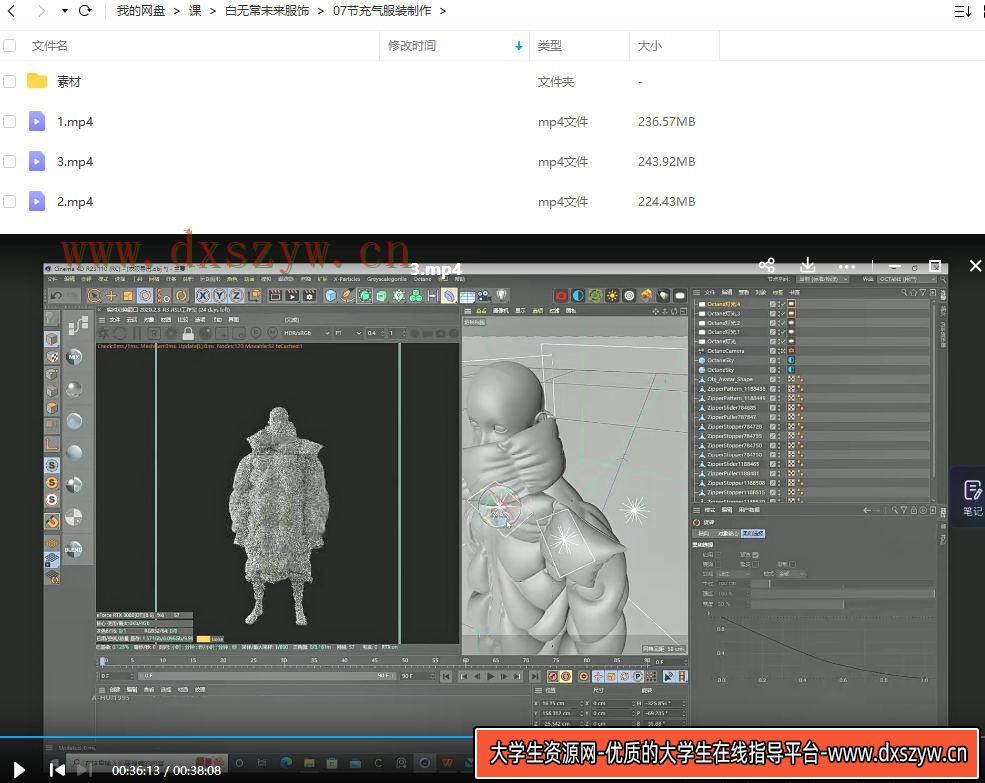985x783 pixels.
Task: Select OctaneCamera in the object manager
Action: click(726, 351)
